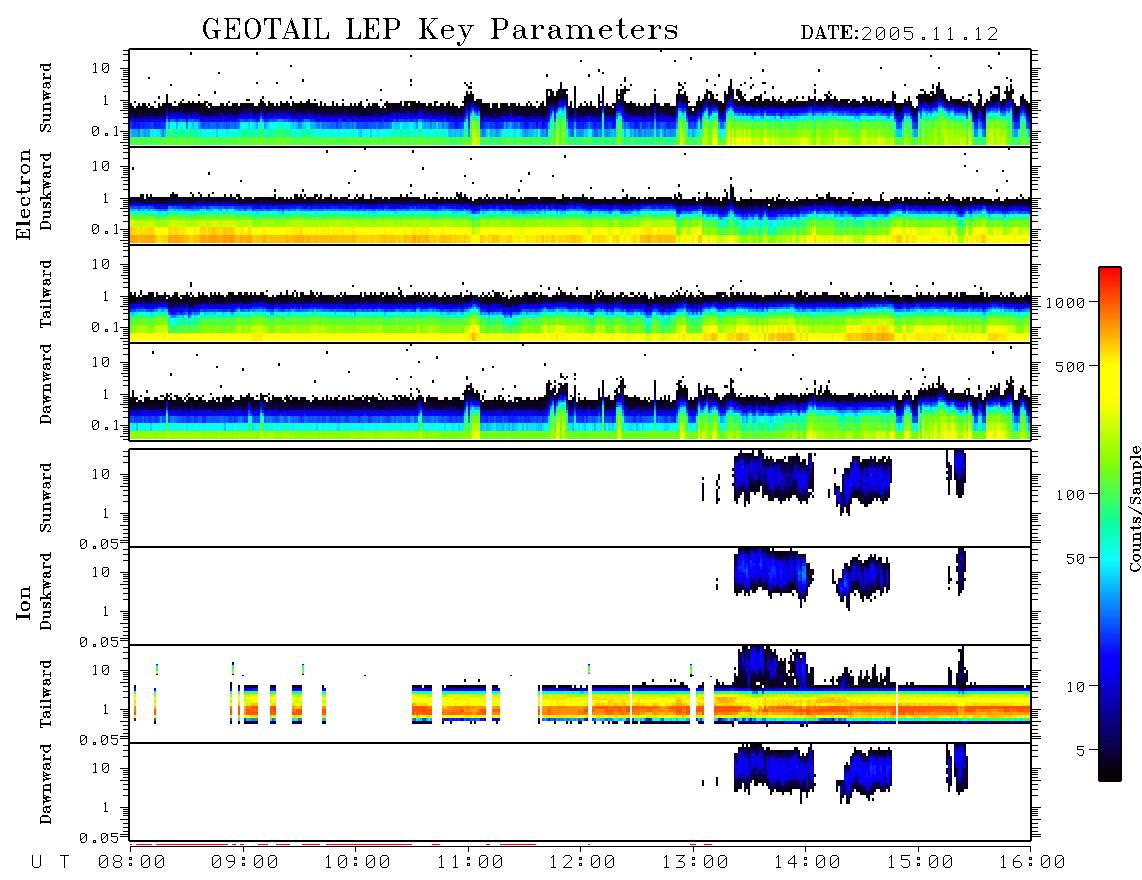The image size is (1142, 880).
Task: Click the Electron Sunward spectrogram panel
Action: [580, 98]
